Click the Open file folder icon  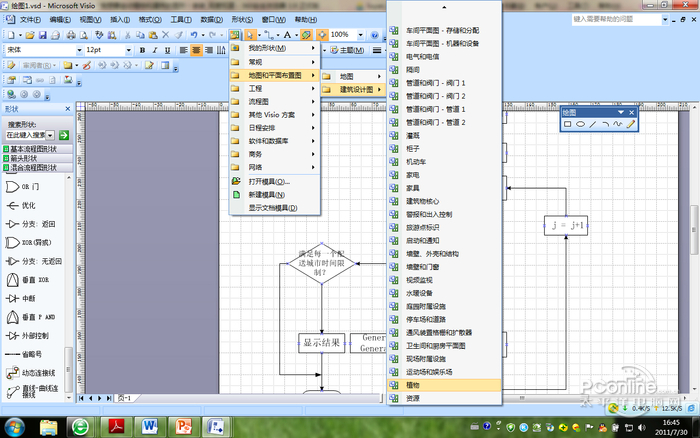pos(30,35)
